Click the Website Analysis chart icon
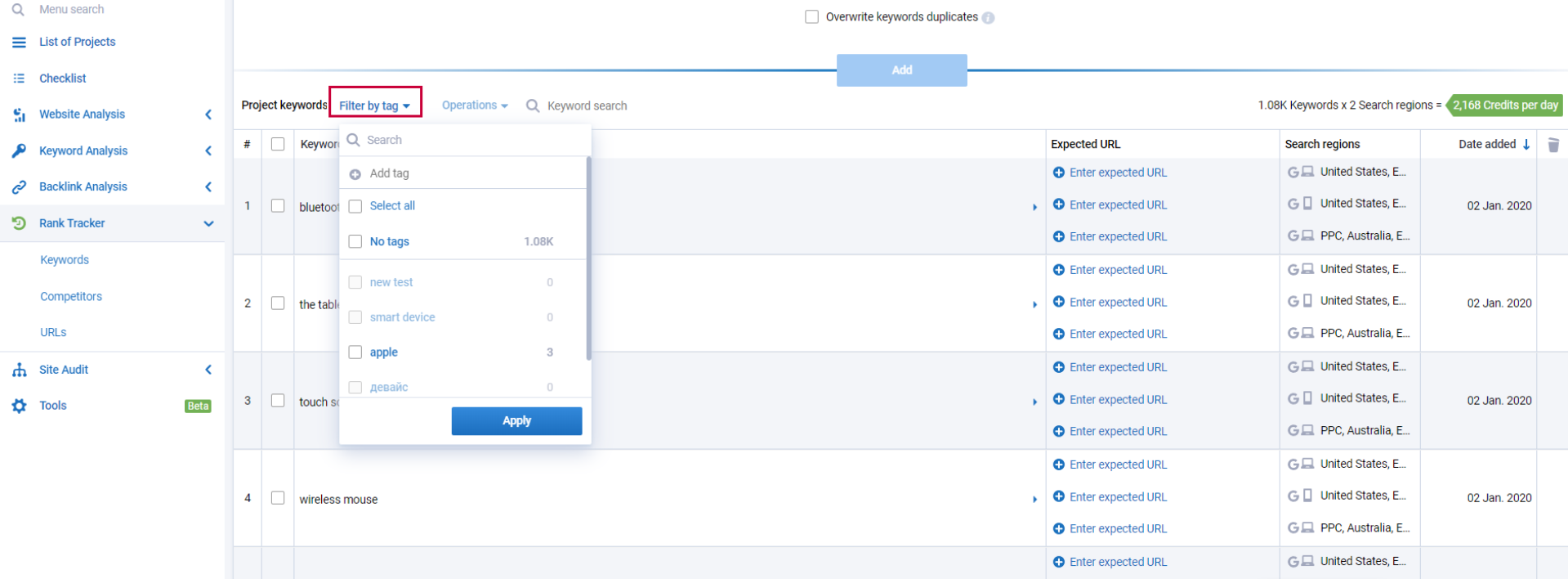1568x579 pixels. [19, 114]
